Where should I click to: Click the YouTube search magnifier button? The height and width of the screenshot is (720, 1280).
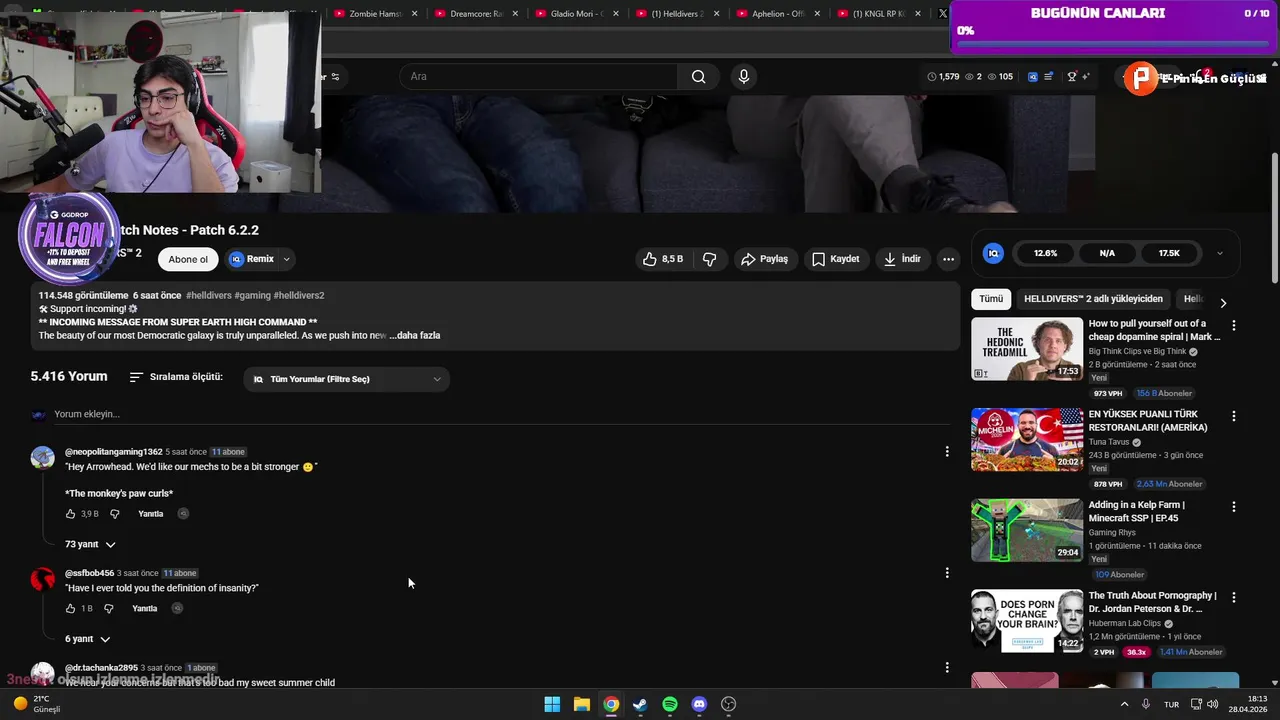(x=698, y=77)
